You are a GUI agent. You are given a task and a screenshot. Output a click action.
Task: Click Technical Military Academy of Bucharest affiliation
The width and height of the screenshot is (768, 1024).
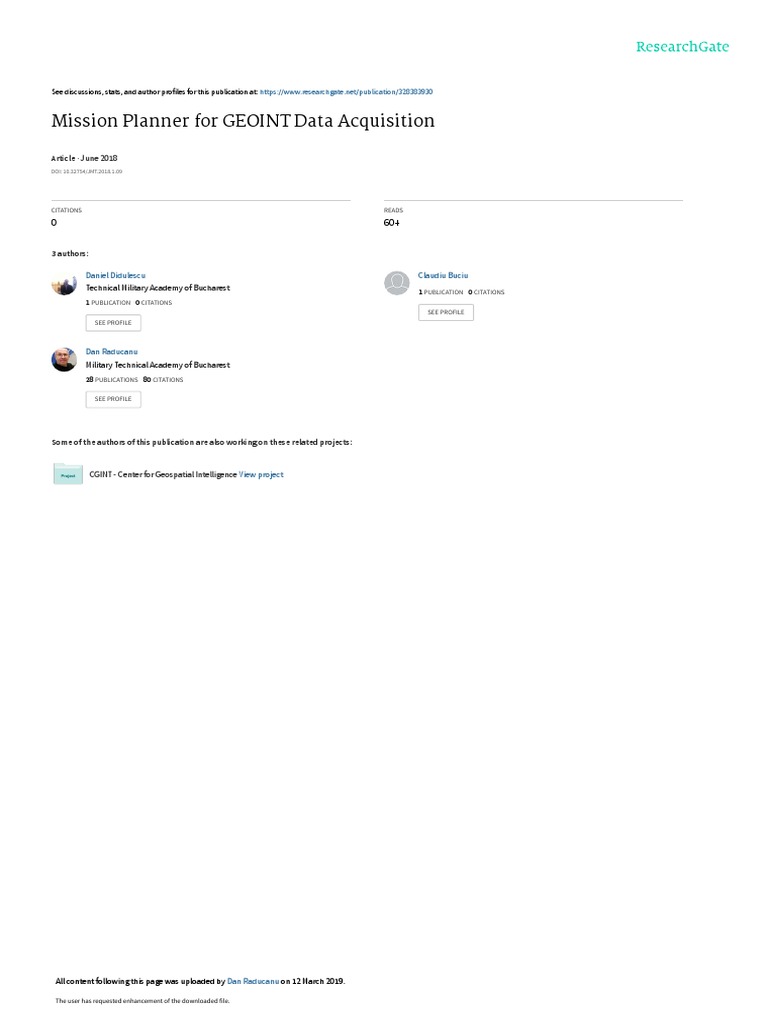[x=158, y=288]
